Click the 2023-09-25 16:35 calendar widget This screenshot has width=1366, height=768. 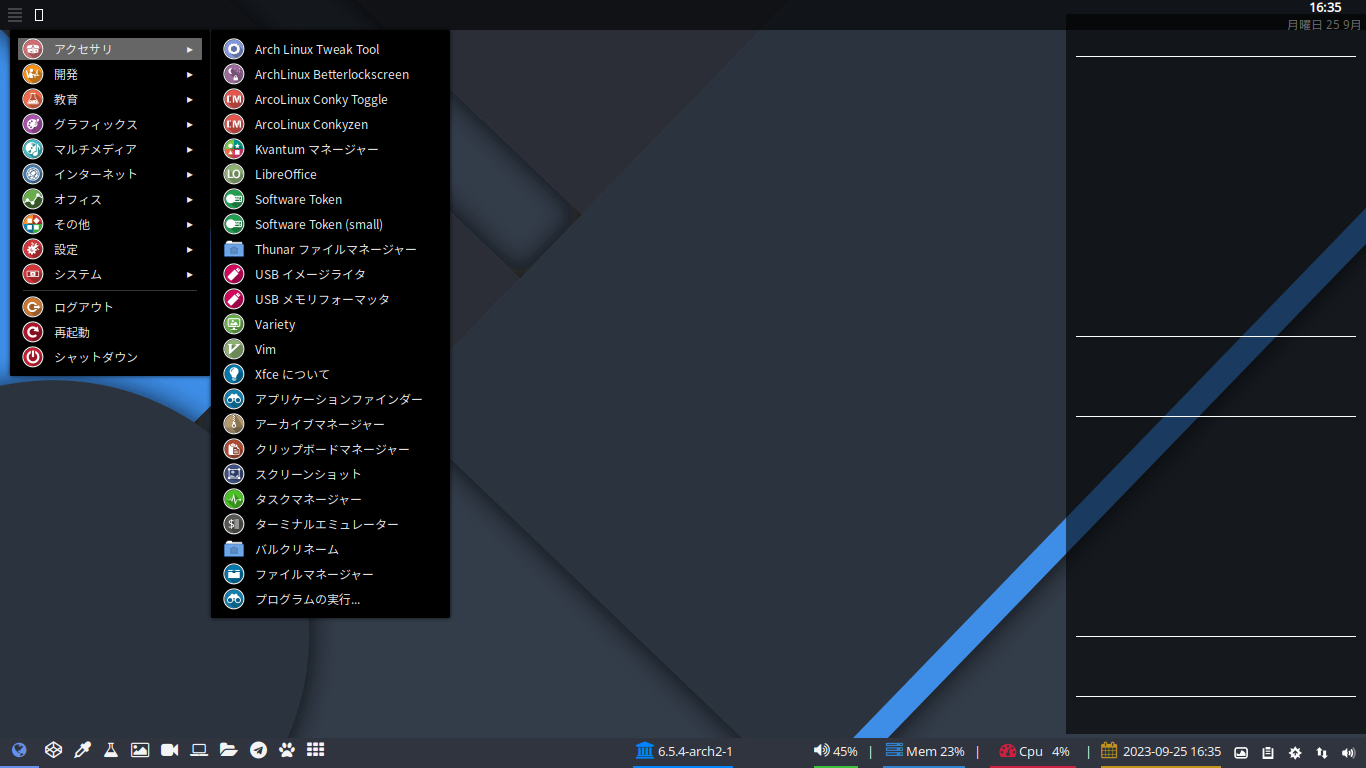(x=1161, y=751)
